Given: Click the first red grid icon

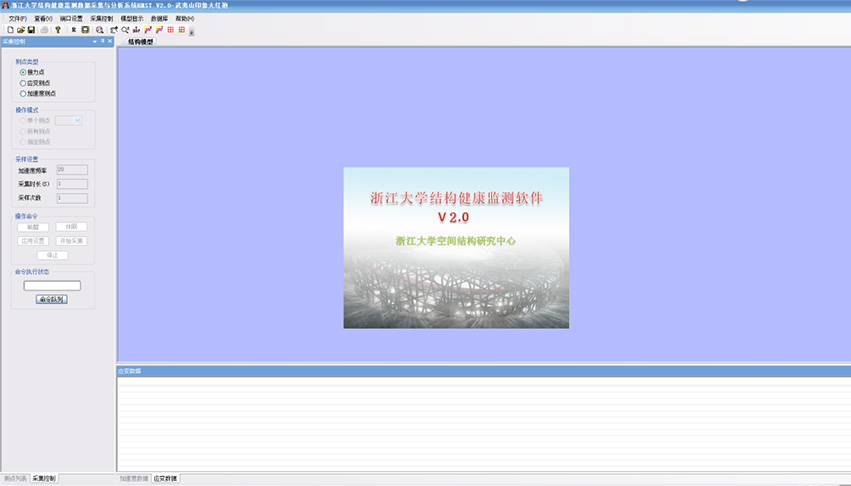Looking at the screenshot, I should (170, 30).
